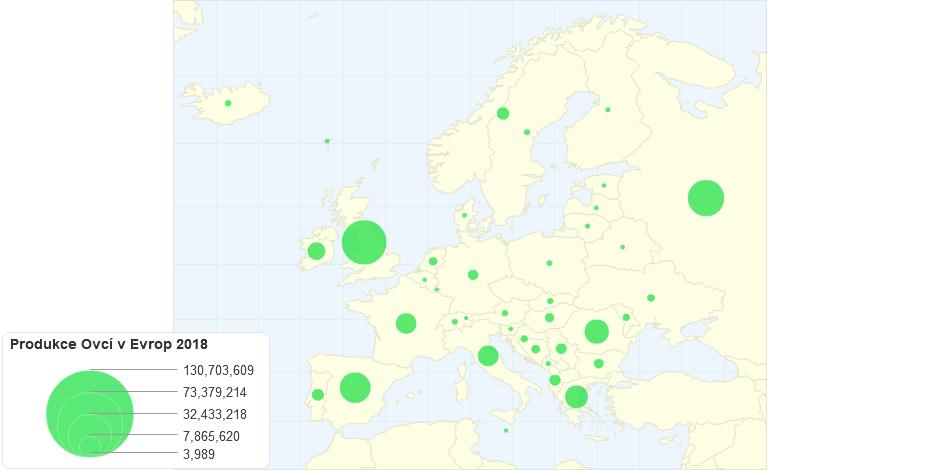940x470 pixels.
Task: Select the bubble over Germany
Action: [473, 275]
